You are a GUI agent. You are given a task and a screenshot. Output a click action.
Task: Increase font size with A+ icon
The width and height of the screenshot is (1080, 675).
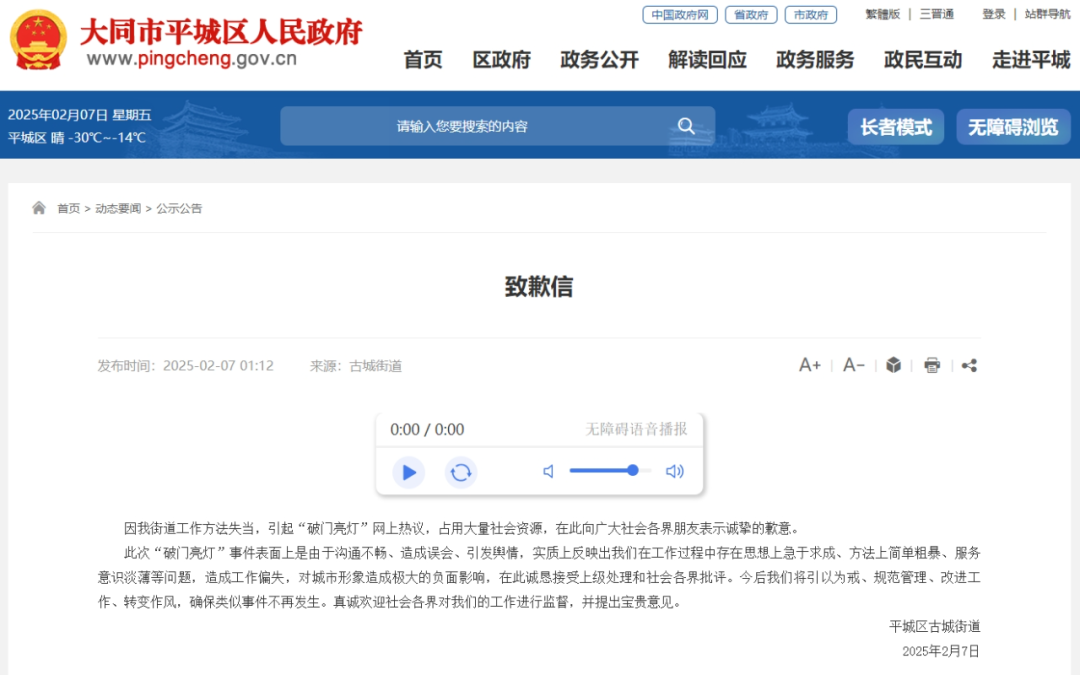click(x=809, y=365)
